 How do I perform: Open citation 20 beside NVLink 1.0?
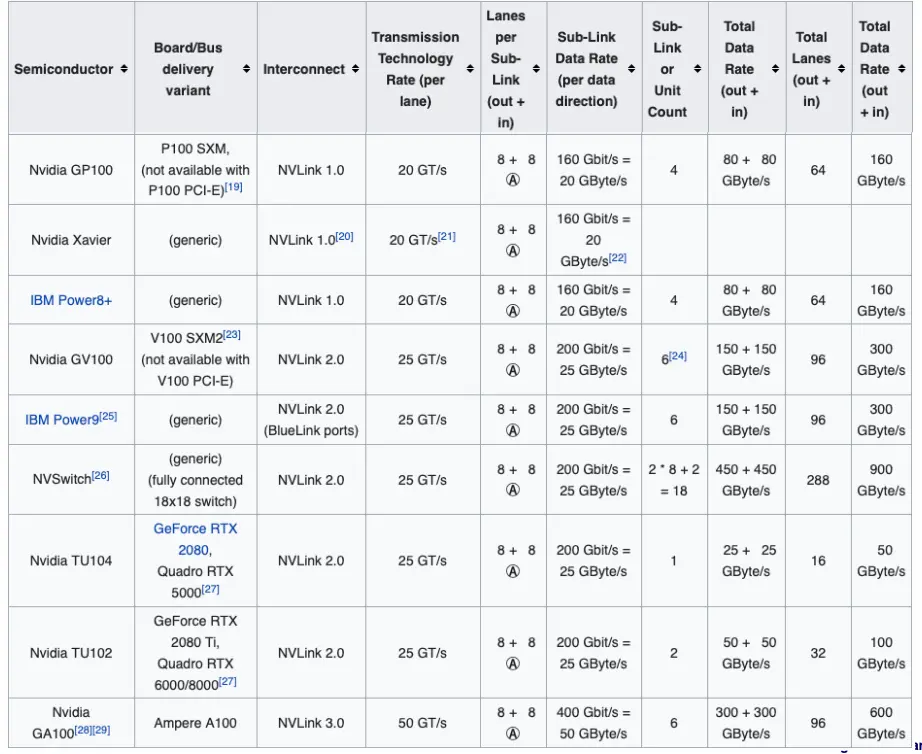345,236
